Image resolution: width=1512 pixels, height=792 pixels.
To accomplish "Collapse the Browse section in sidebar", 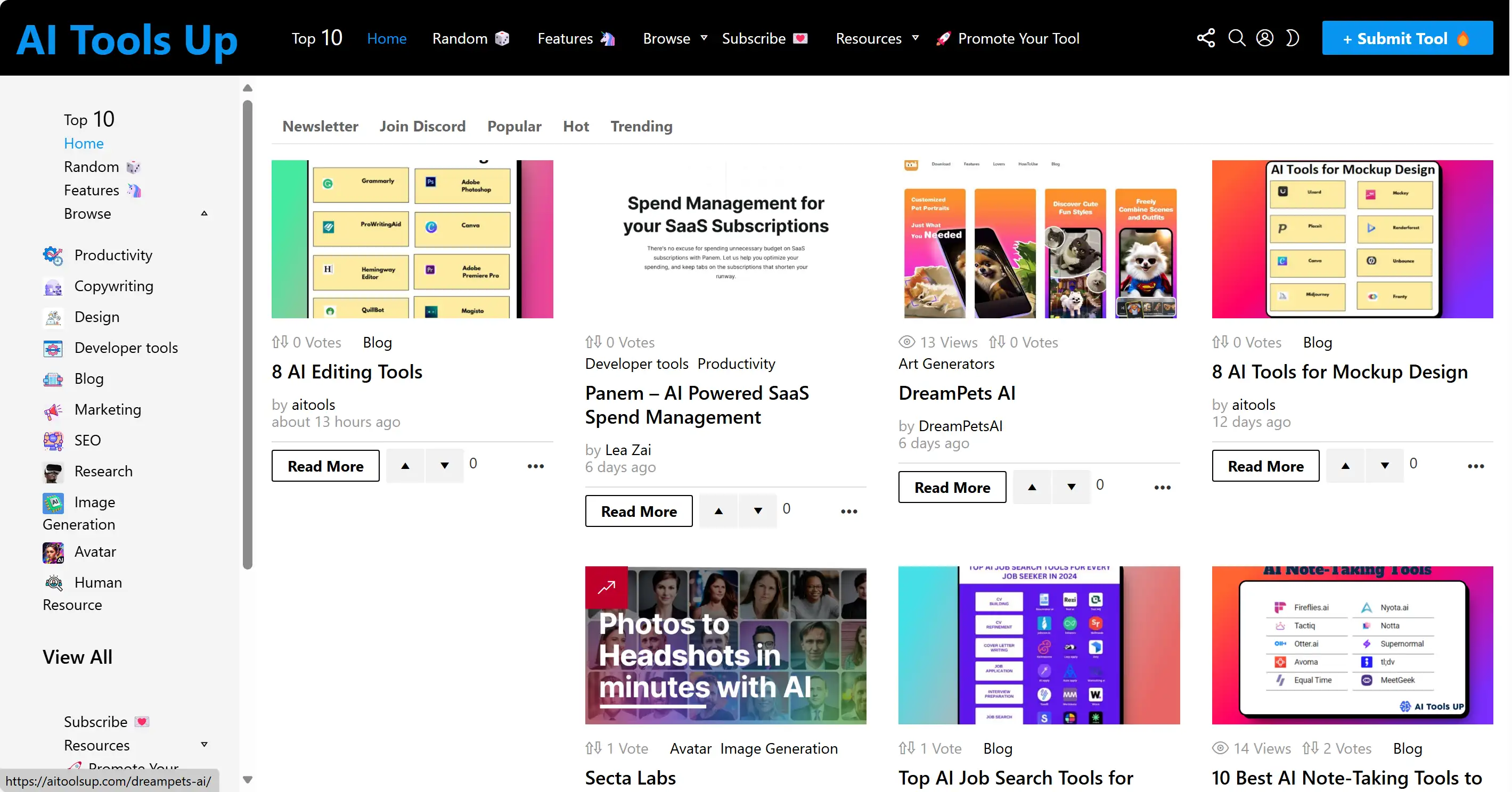I will coord(203,213).
